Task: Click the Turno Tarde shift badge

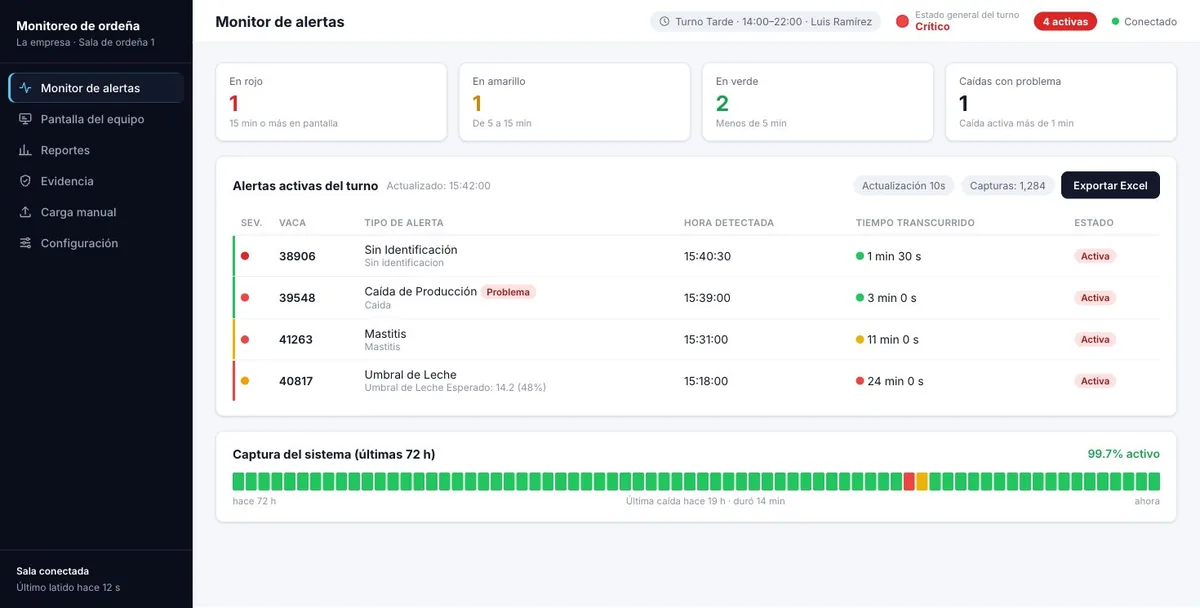Action: pyautogui.click(x=765, y=21)
